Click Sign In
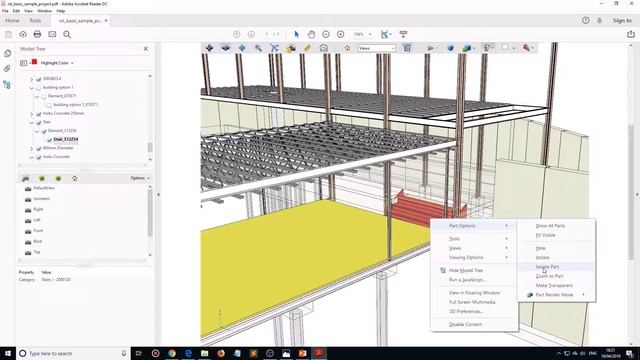 tap(622, 20)
